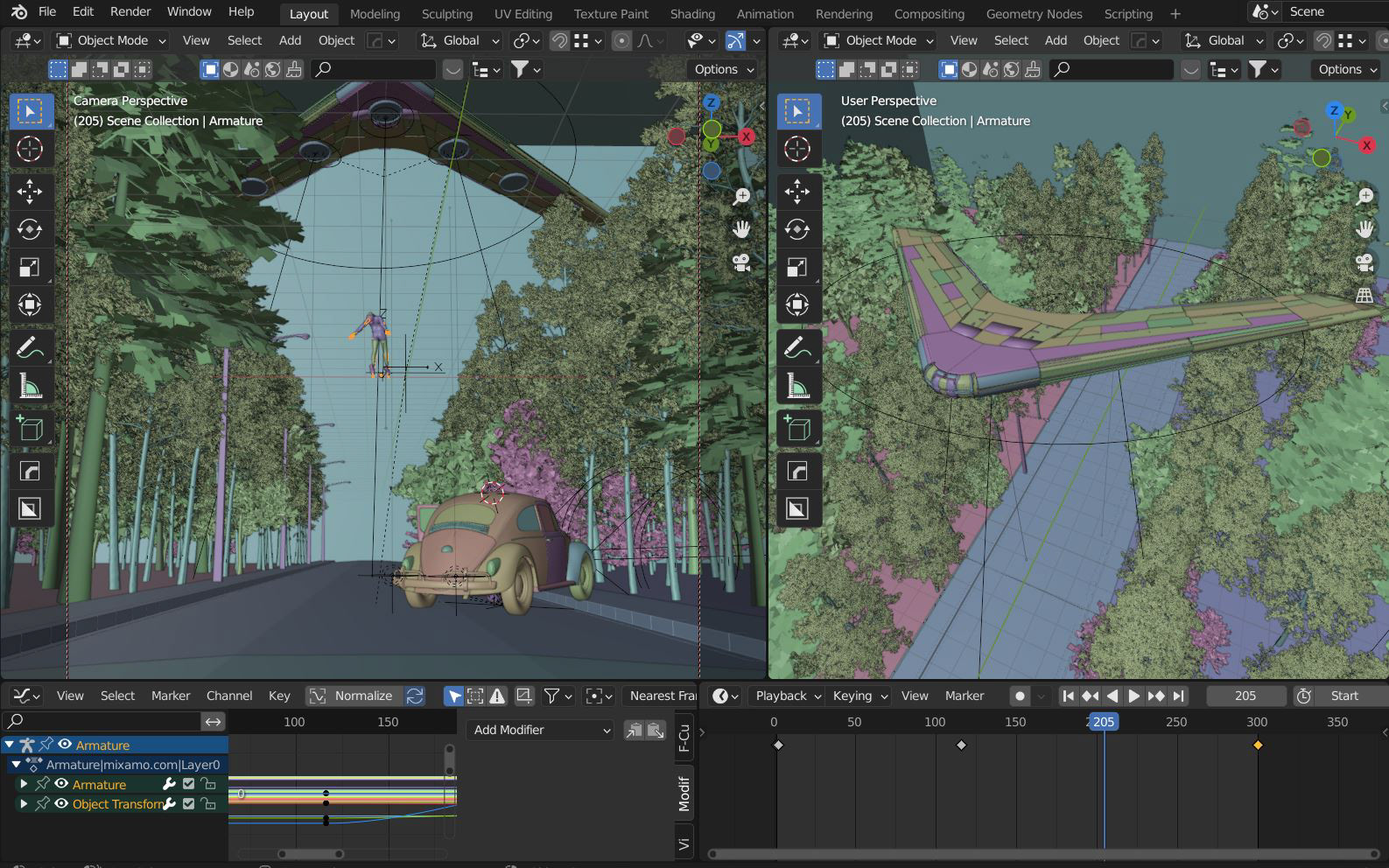Choose the Add Cube tool in left viewport
1389x868 pixels.
tap(30, 428)
